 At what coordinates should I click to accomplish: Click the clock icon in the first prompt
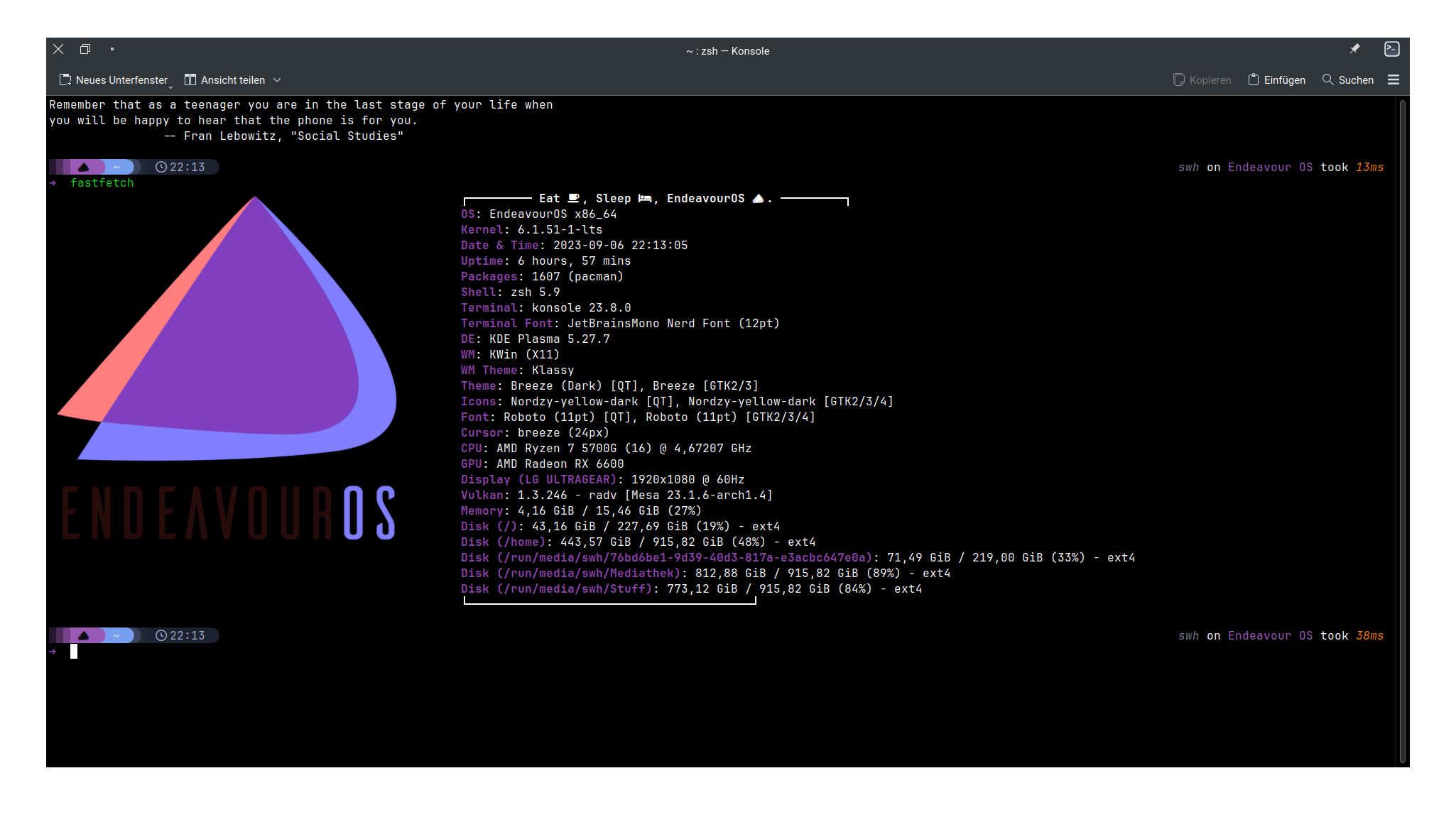pyautogui.click(x=161, y=168)
